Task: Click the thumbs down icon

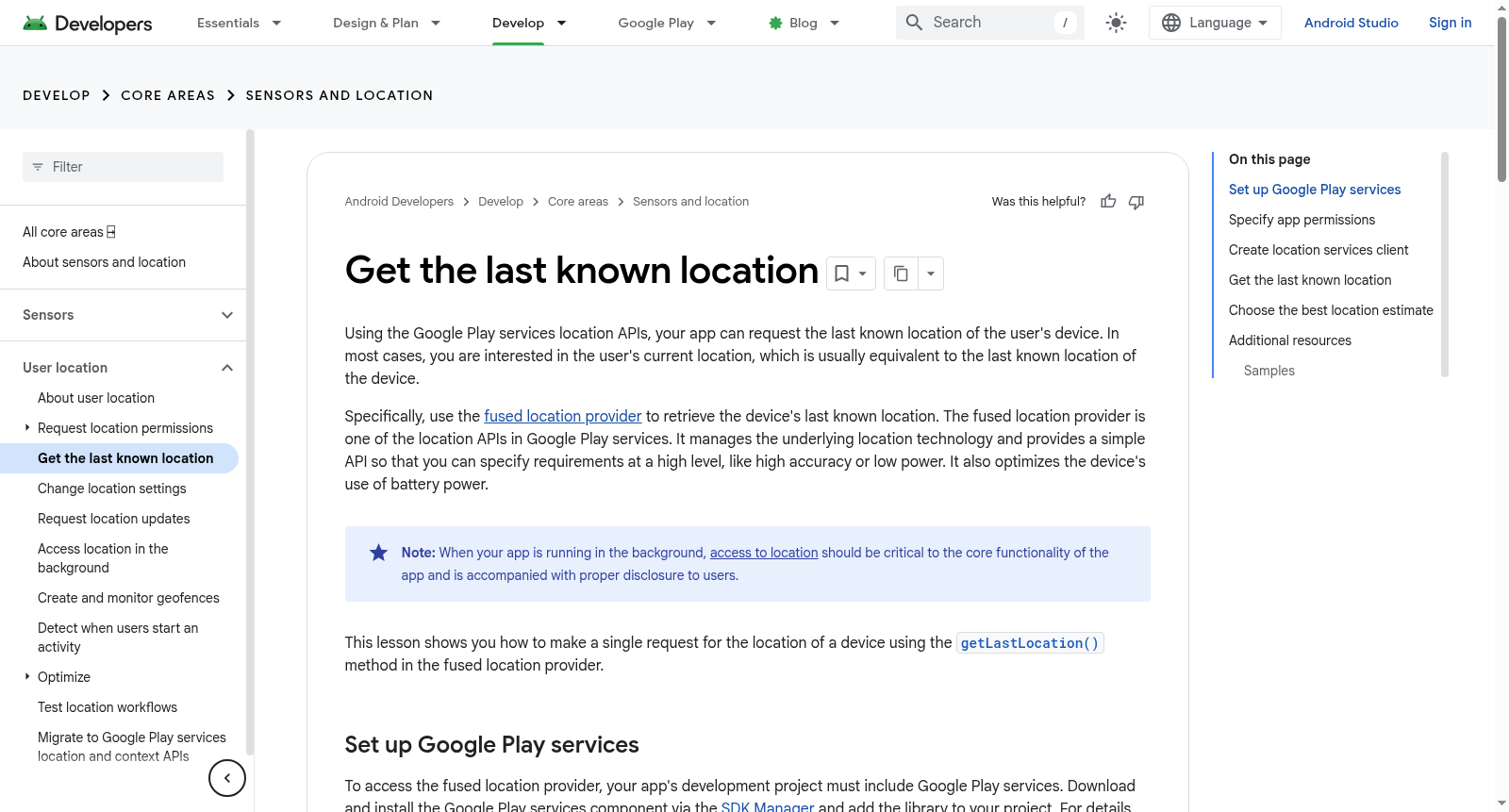Action: click(x=1136, y=202)
